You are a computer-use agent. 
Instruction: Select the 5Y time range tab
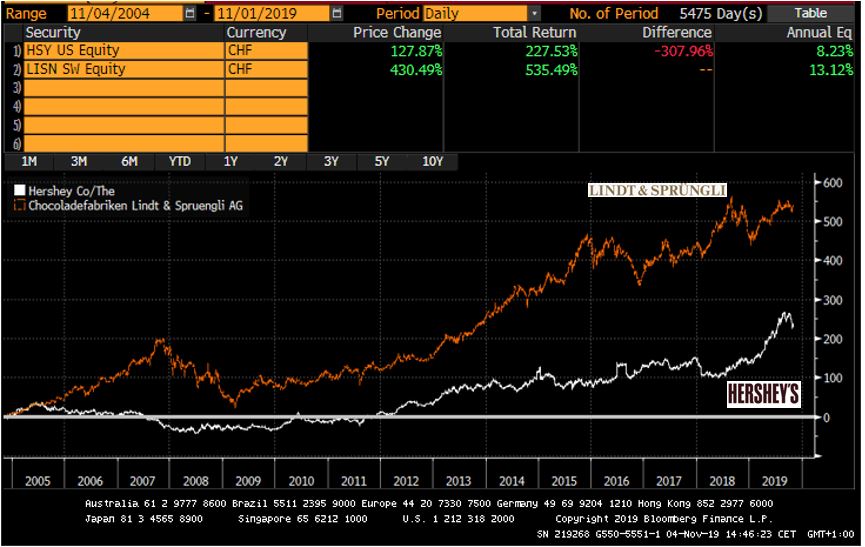(382, 162)
